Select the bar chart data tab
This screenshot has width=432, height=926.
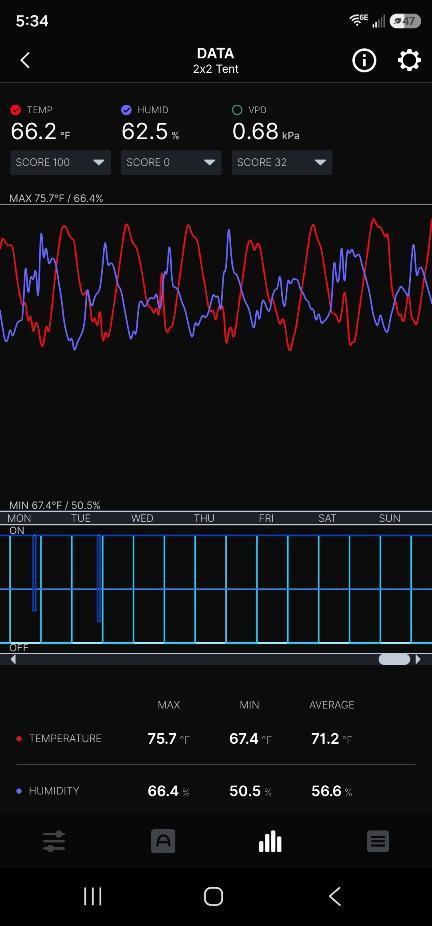(x=270, y=841)
